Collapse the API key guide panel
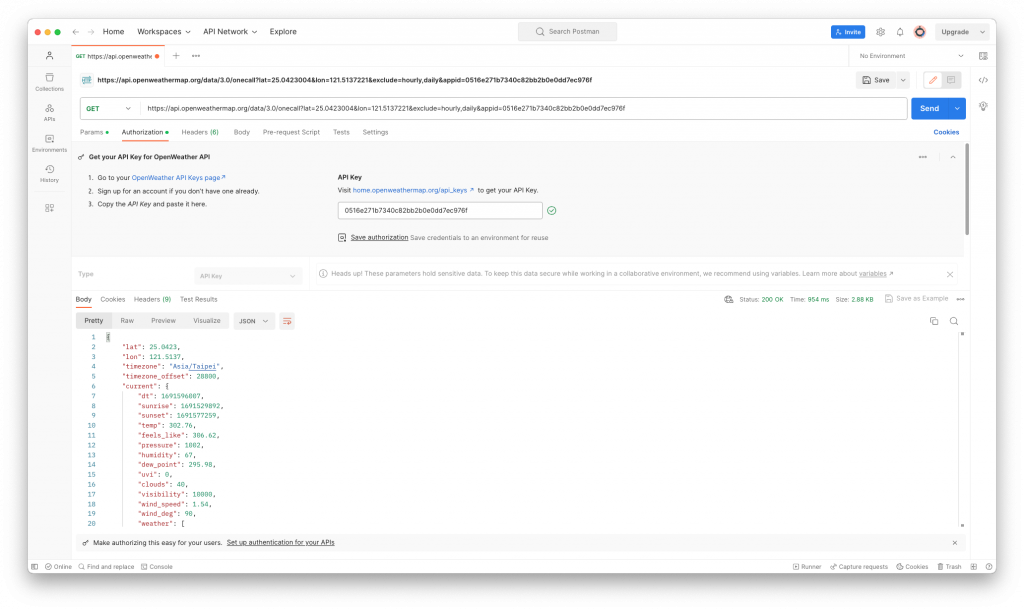 coord(953,157)
